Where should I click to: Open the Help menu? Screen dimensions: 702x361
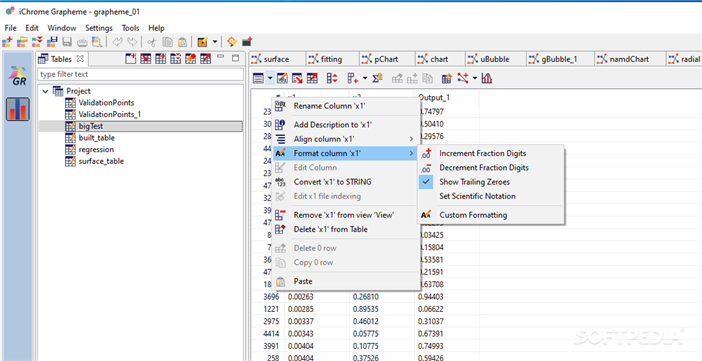tap(156, 28)
